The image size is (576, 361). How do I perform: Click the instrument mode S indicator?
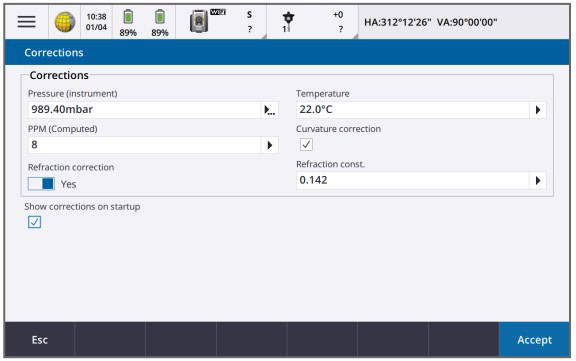pyautogui.click(x=249, y=15)
